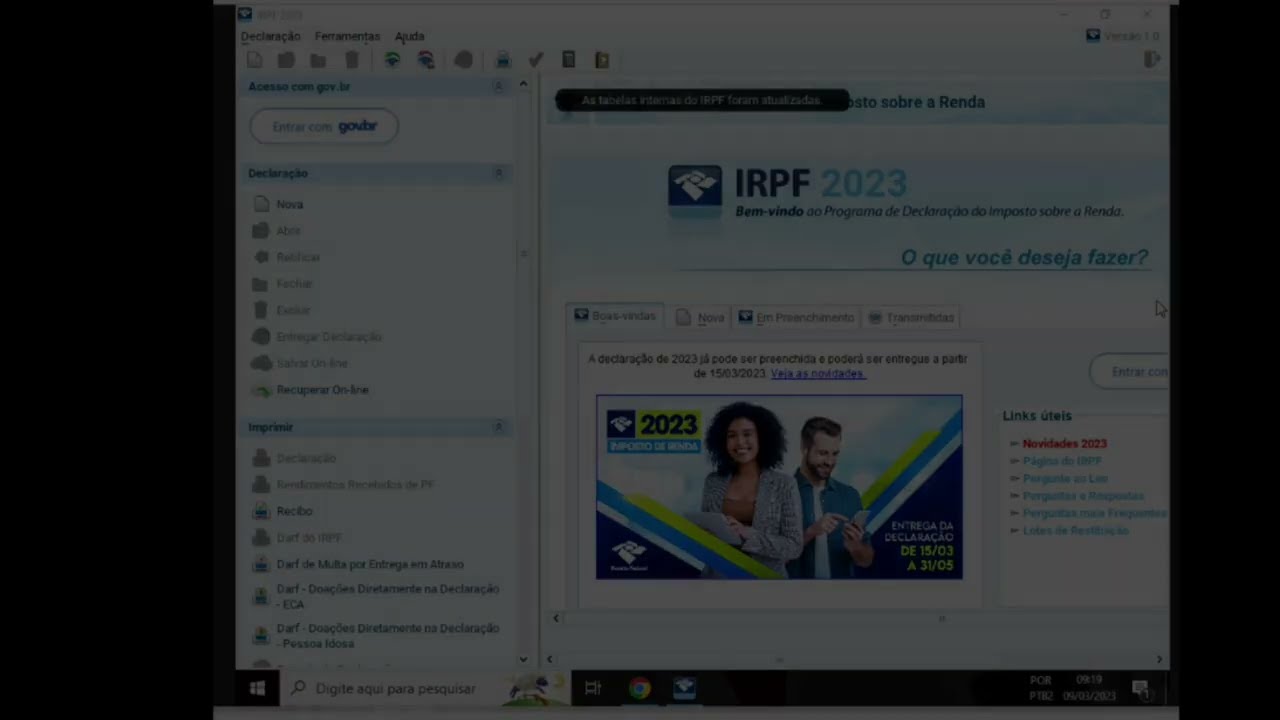Click the new declaration toolbar icon
The height and width of the screenshot is (720, 1280).
[255, 60]
